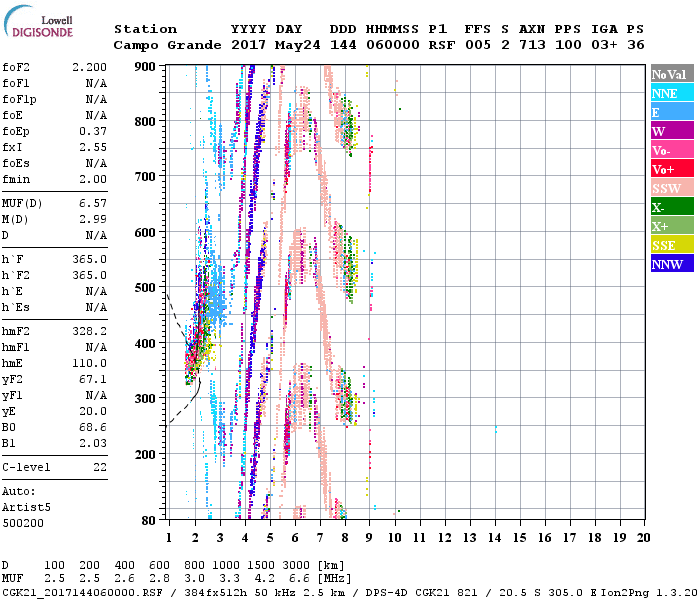Select the yellow SSE legend swatch
Image resolution: width=700 pixels, height=600 pixels.
coord(669,245)
